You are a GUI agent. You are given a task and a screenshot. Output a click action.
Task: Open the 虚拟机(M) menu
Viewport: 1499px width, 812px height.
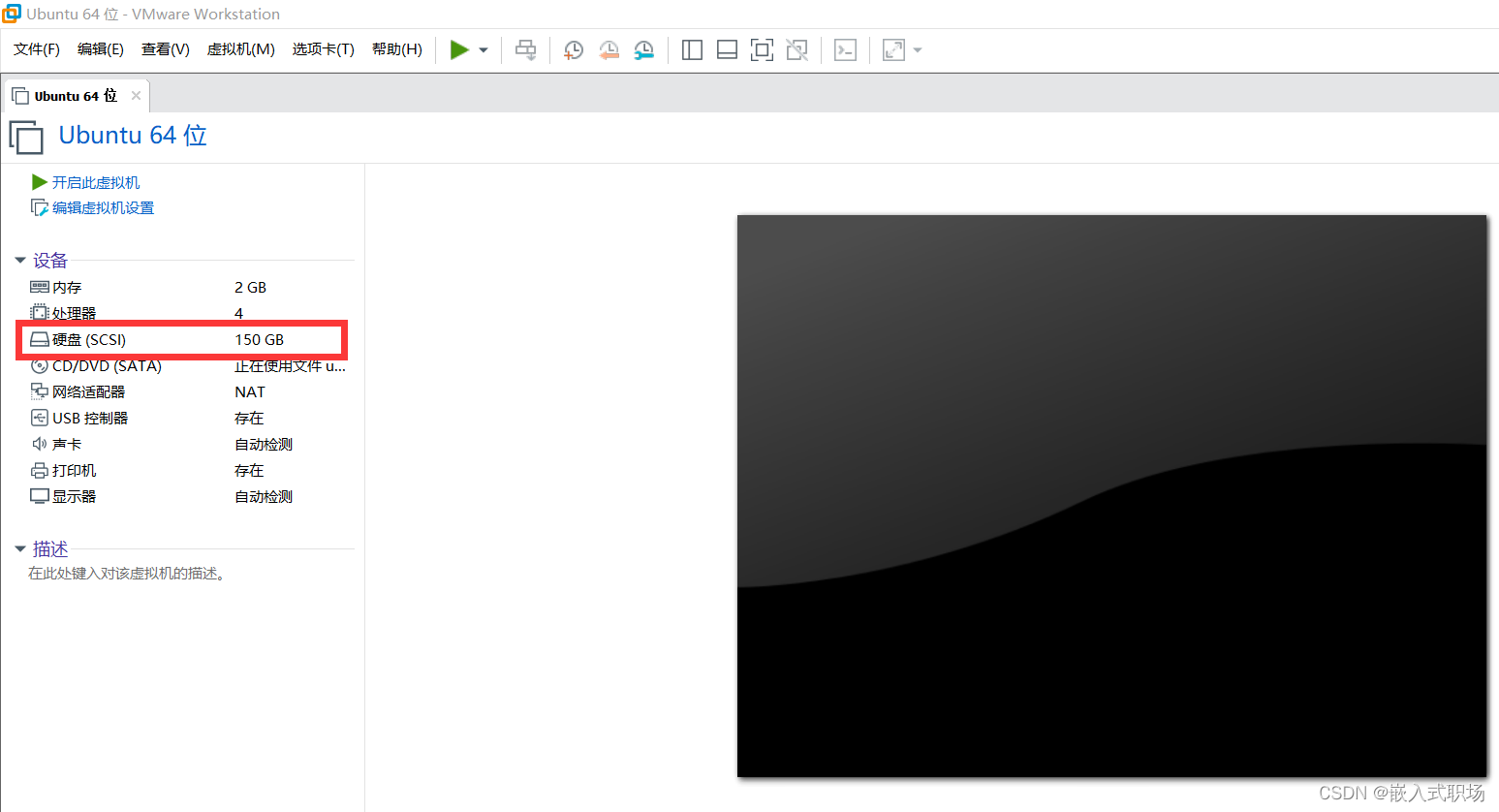click(x=241, y=49)
